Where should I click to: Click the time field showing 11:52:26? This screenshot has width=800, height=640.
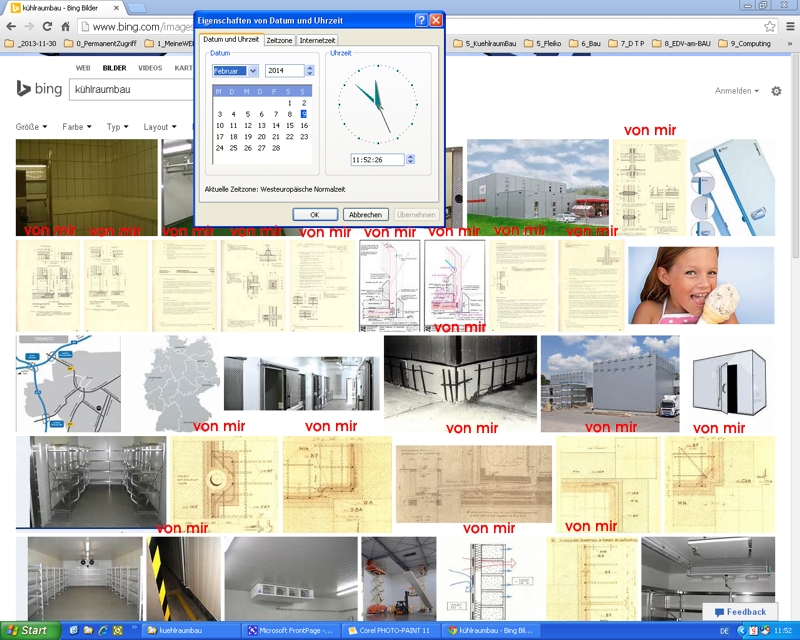pyautogui.click(x=376, y=160)
